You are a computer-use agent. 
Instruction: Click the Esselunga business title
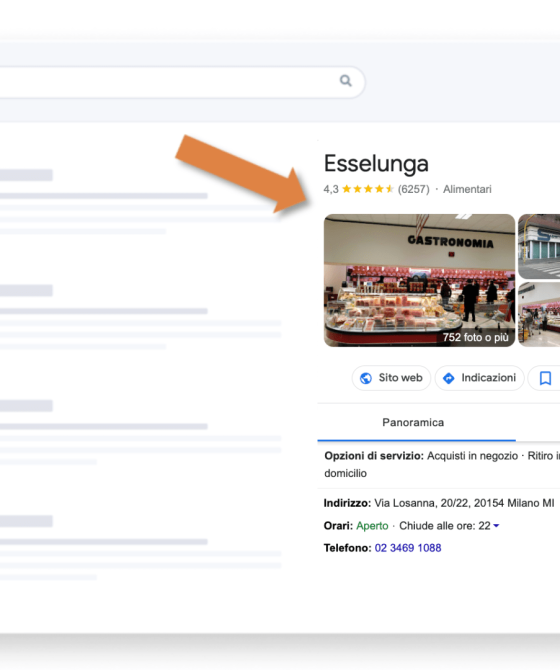(376, 164)
